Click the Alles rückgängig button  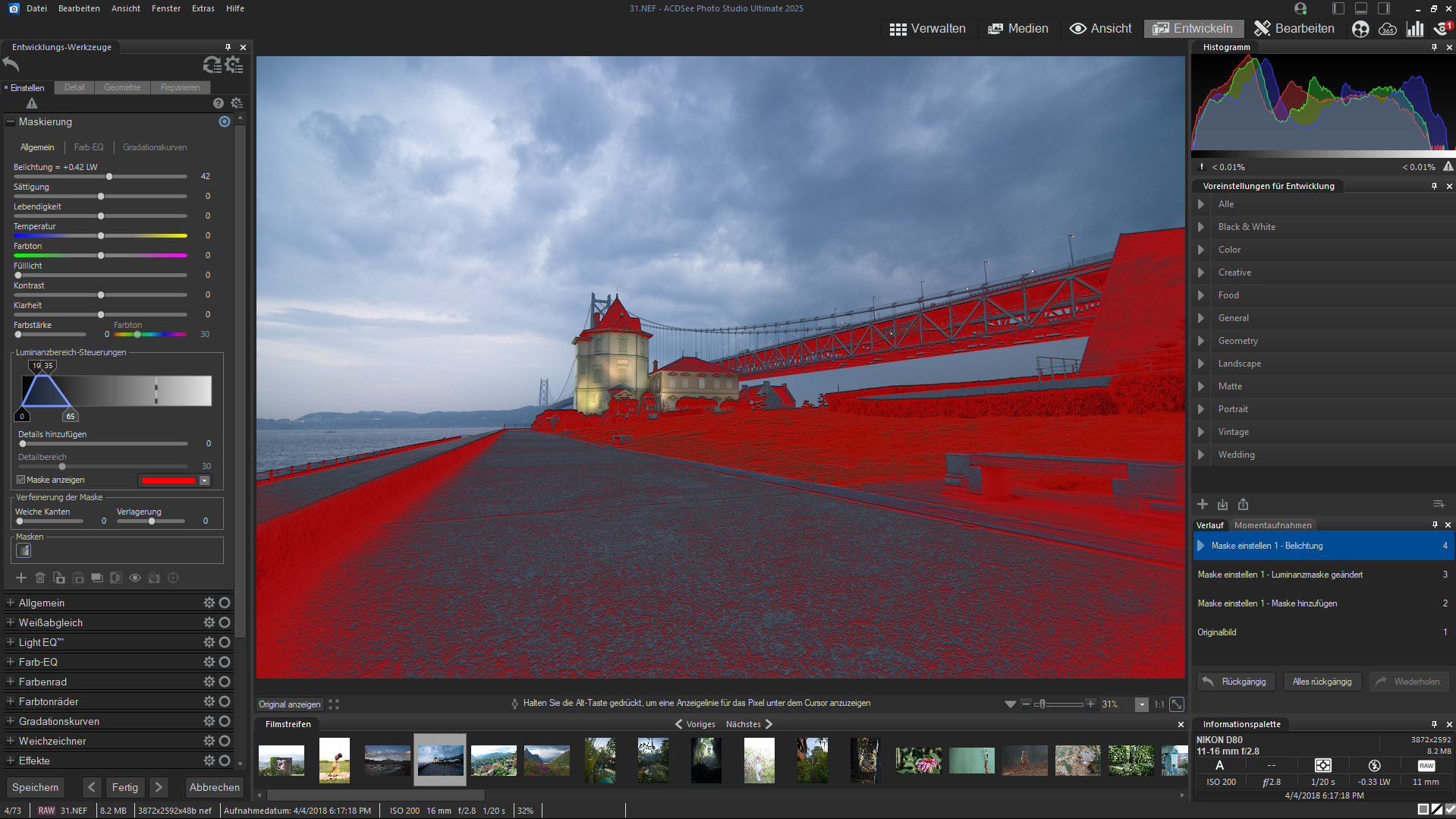[1322, 682]
